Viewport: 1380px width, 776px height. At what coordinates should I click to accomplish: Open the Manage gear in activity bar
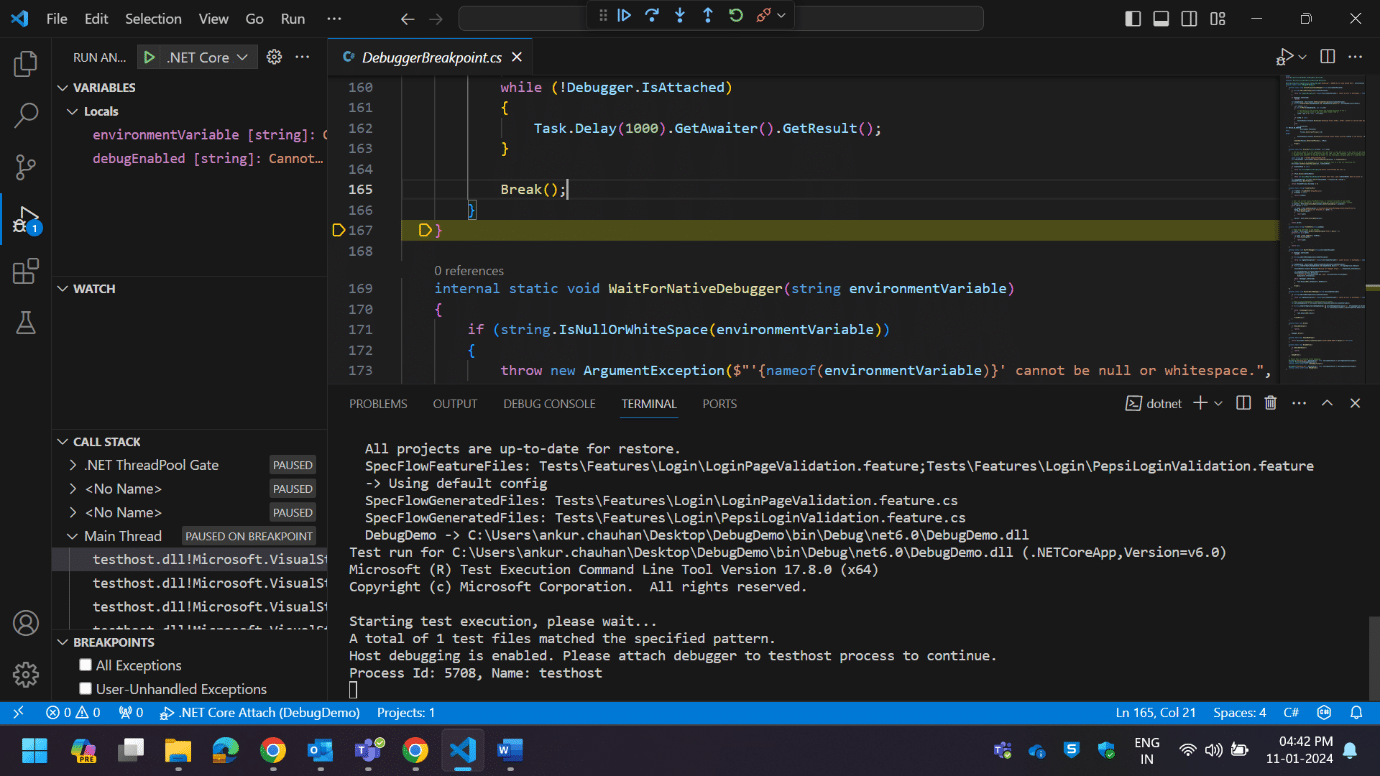[25, 674]
